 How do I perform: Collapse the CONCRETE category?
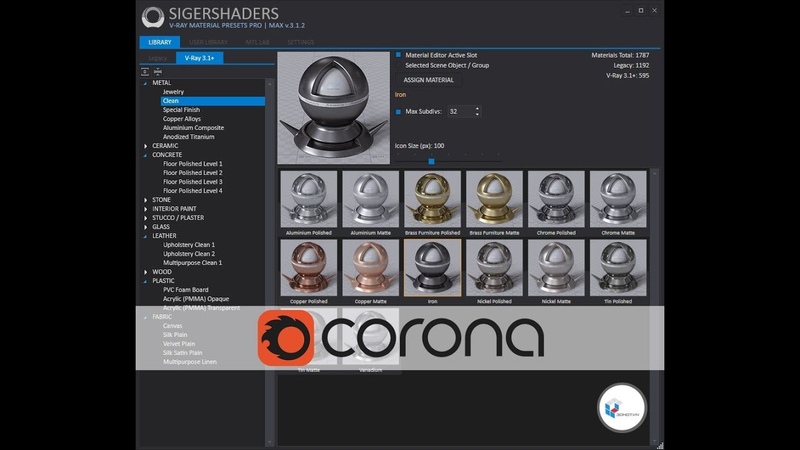pyautogui.click(x=145, y=155)
